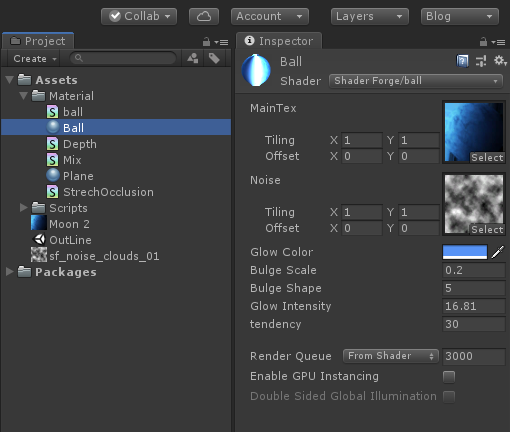Screen dimensions: 510x432
Task: Click the MainTex blue texture thumbnail
Action: 474,132
